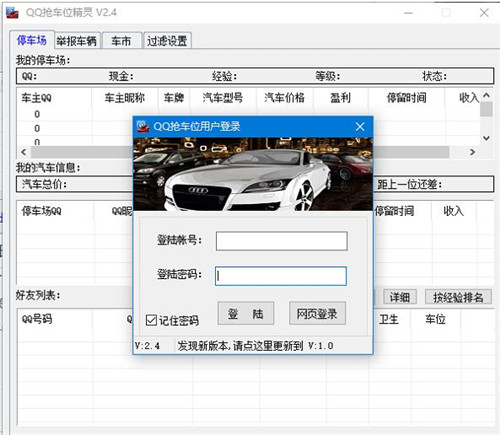Click parking table scroll up arrow

pyautogui.click(x=486, y=95)
